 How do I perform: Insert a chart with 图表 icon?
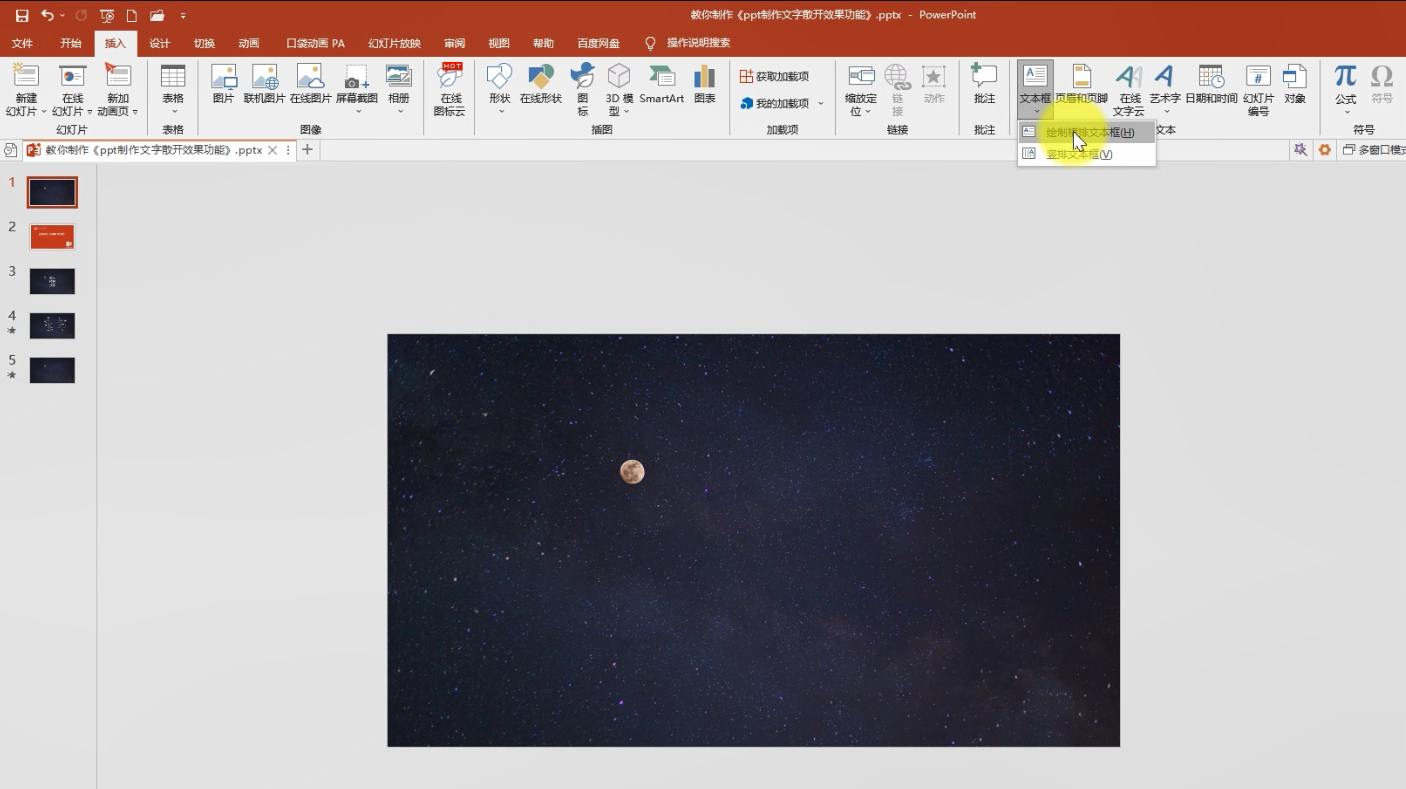pos(705,84)
